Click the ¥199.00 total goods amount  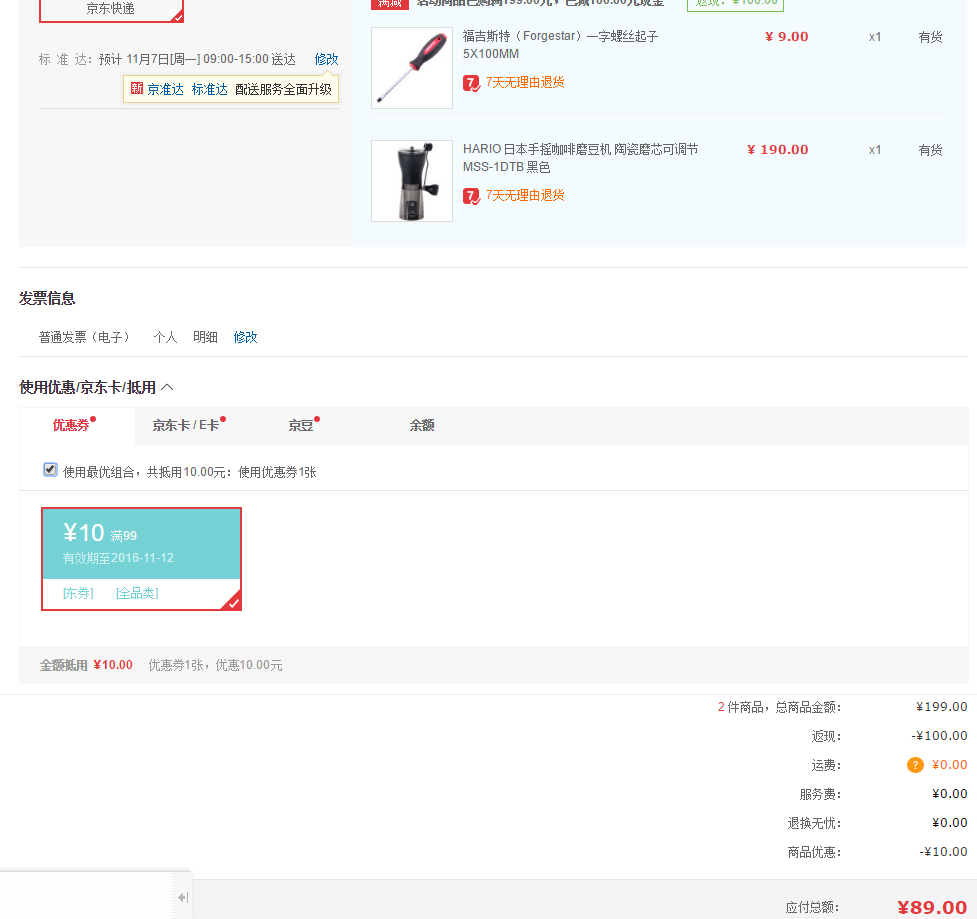(942, 707)
